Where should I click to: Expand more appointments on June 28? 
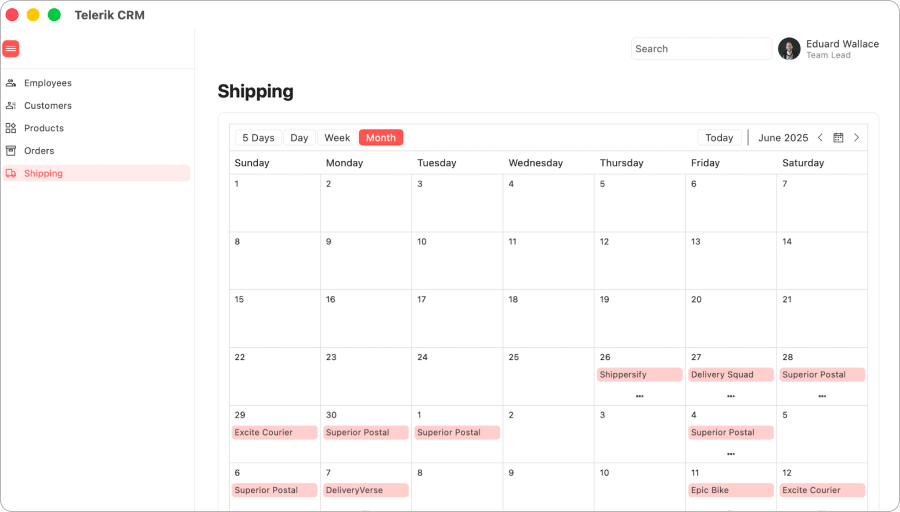(822, 396)
